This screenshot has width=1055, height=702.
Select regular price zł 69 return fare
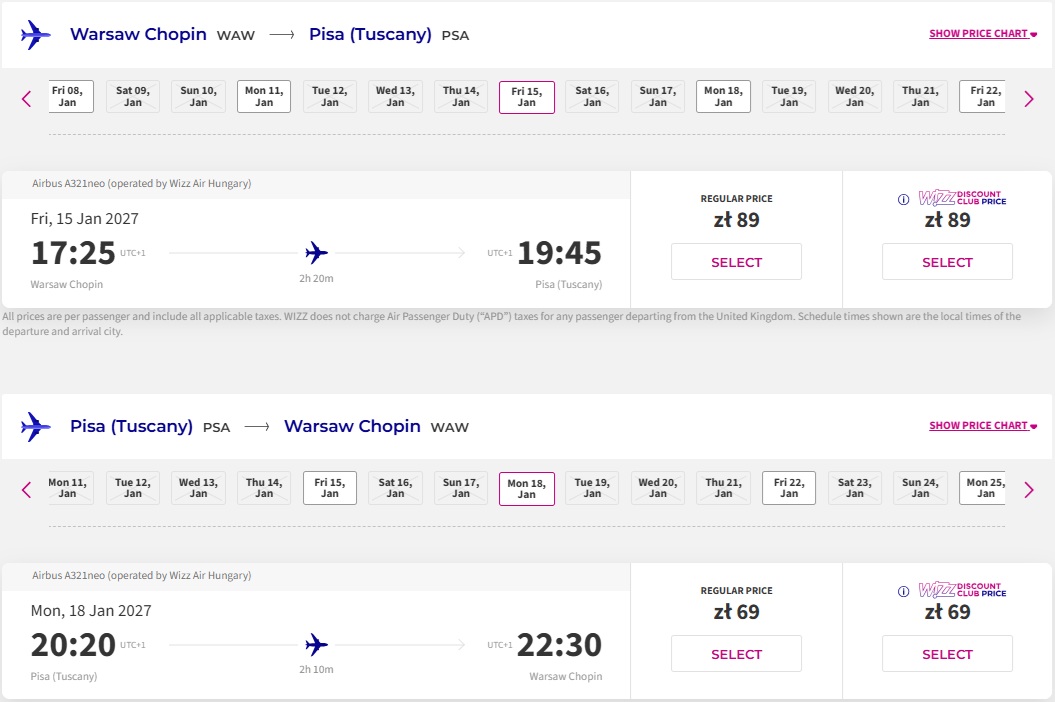pyautogui.click(x=736, y=654)
